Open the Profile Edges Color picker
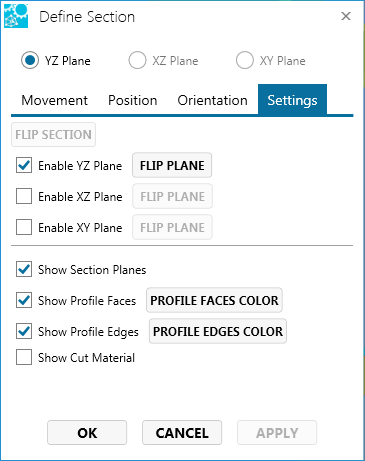This screenshot has width=365, height=461. pyautogui.click(x=218, y=331)
